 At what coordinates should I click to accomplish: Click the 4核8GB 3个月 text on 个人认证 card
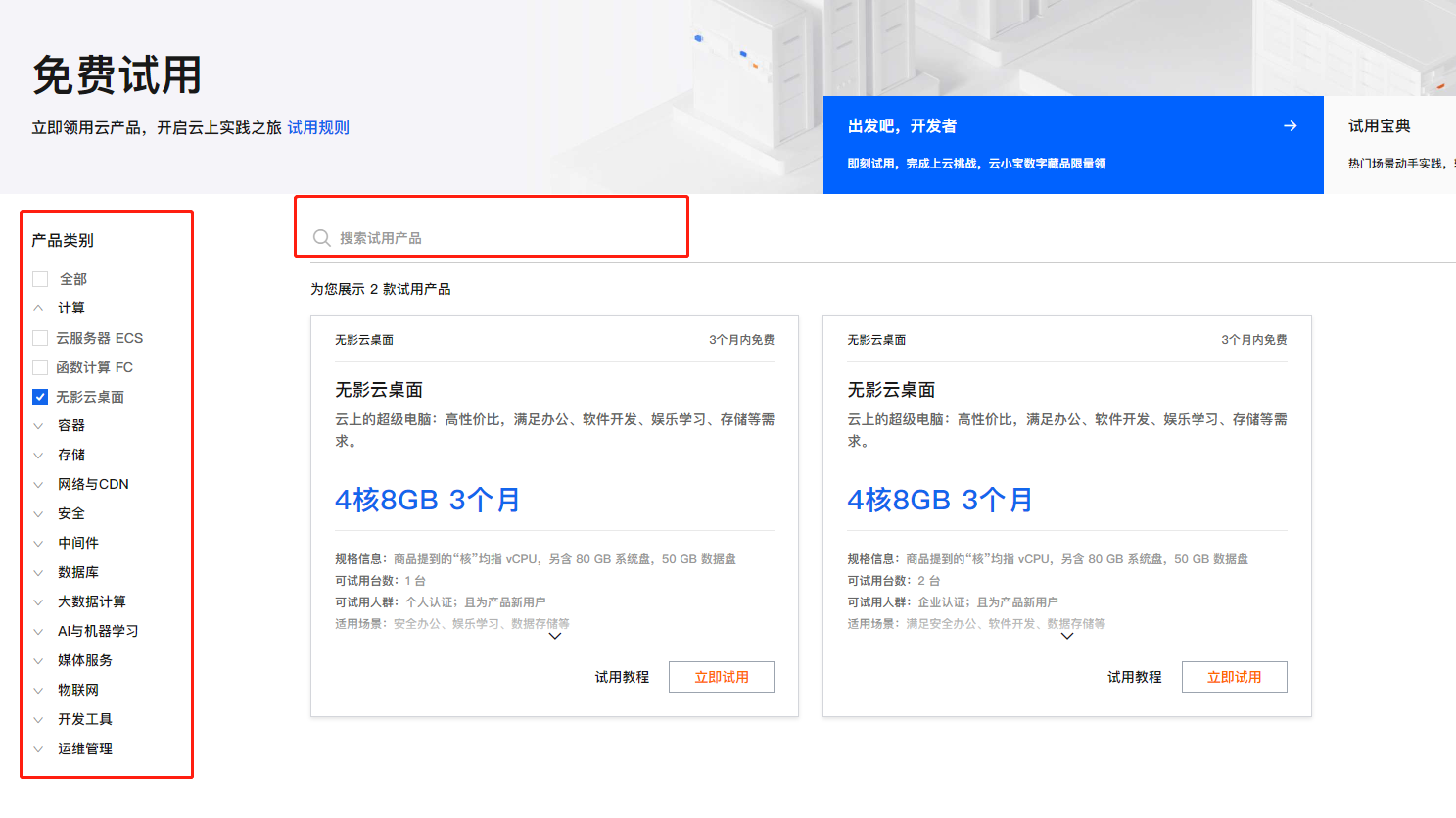coord(428,500)
